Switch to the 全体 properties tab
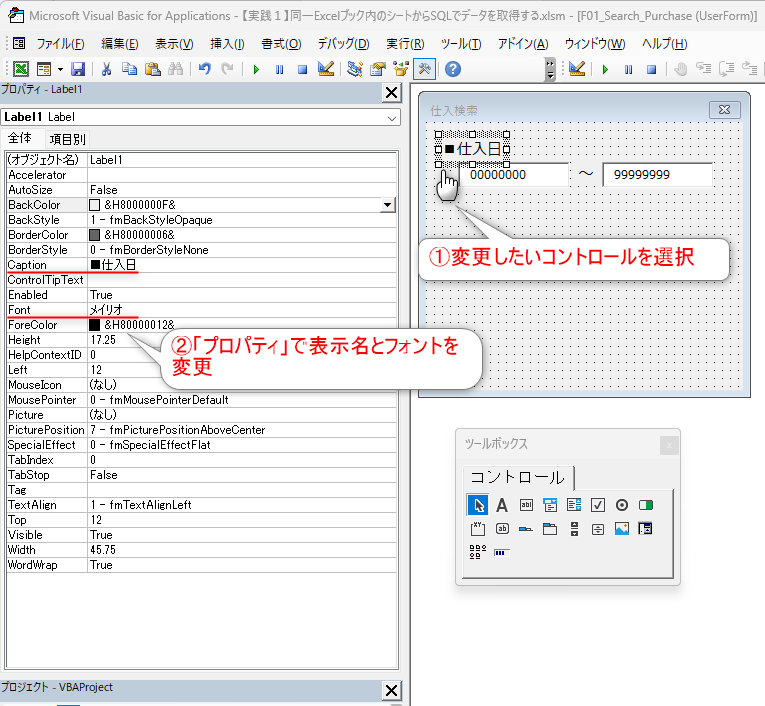Screen dimensions: 765x706 pos(20,138)
